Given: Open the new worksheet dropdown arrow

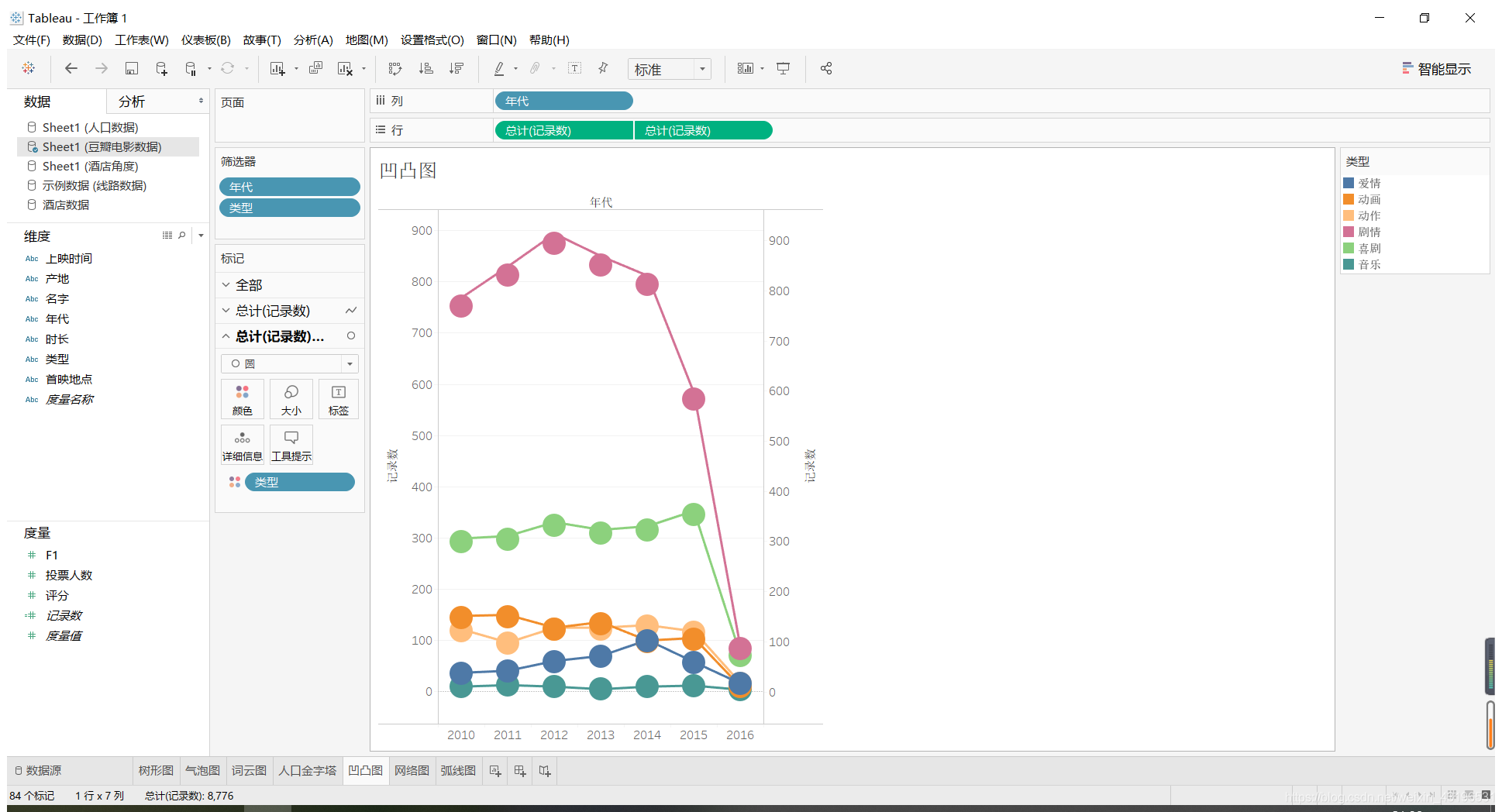Looking at the screenshot, I should (296, 69).
